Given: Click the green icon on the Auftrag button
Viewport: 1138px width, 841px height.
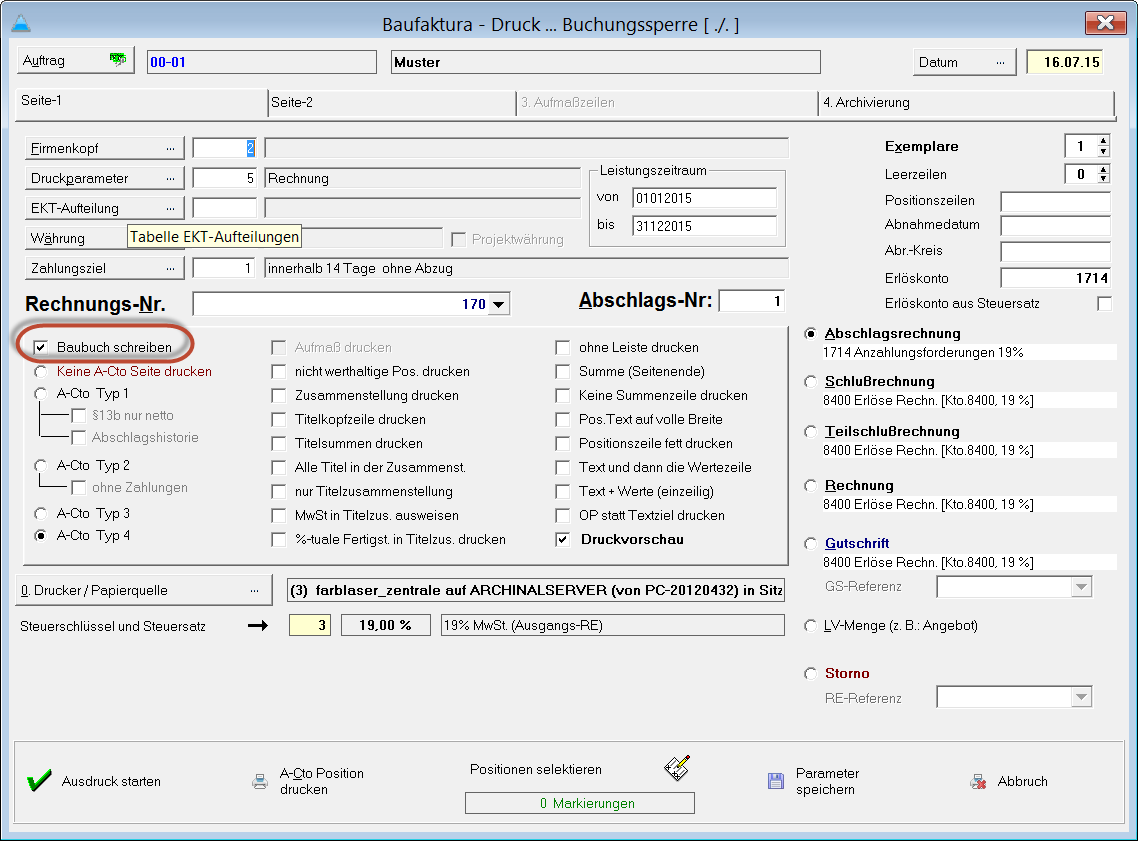Looking at the screenshot, I should (x=119, y=61).
